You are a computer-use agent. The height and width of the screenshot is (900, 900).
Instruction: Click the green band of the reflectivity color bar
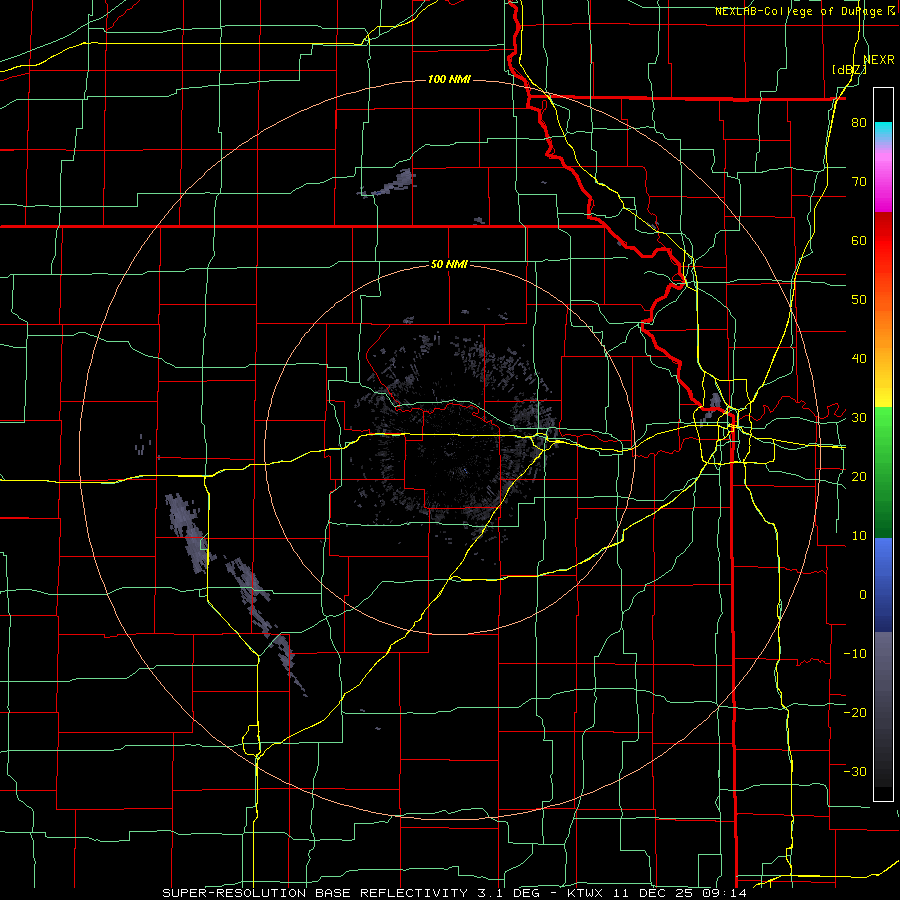[883, 472]
